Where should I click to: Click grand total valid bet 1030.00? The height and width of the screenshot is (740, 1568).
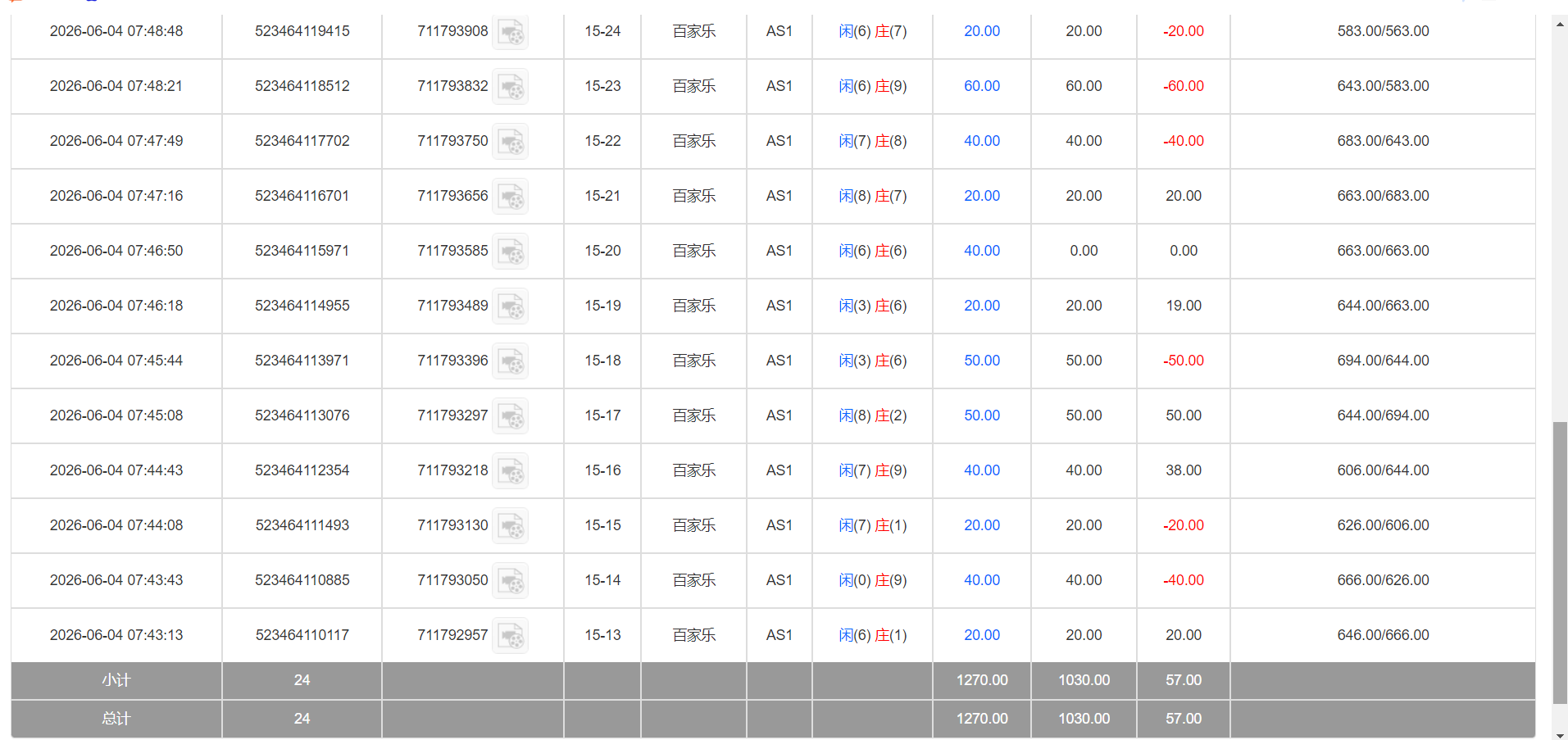point(1084,719)
